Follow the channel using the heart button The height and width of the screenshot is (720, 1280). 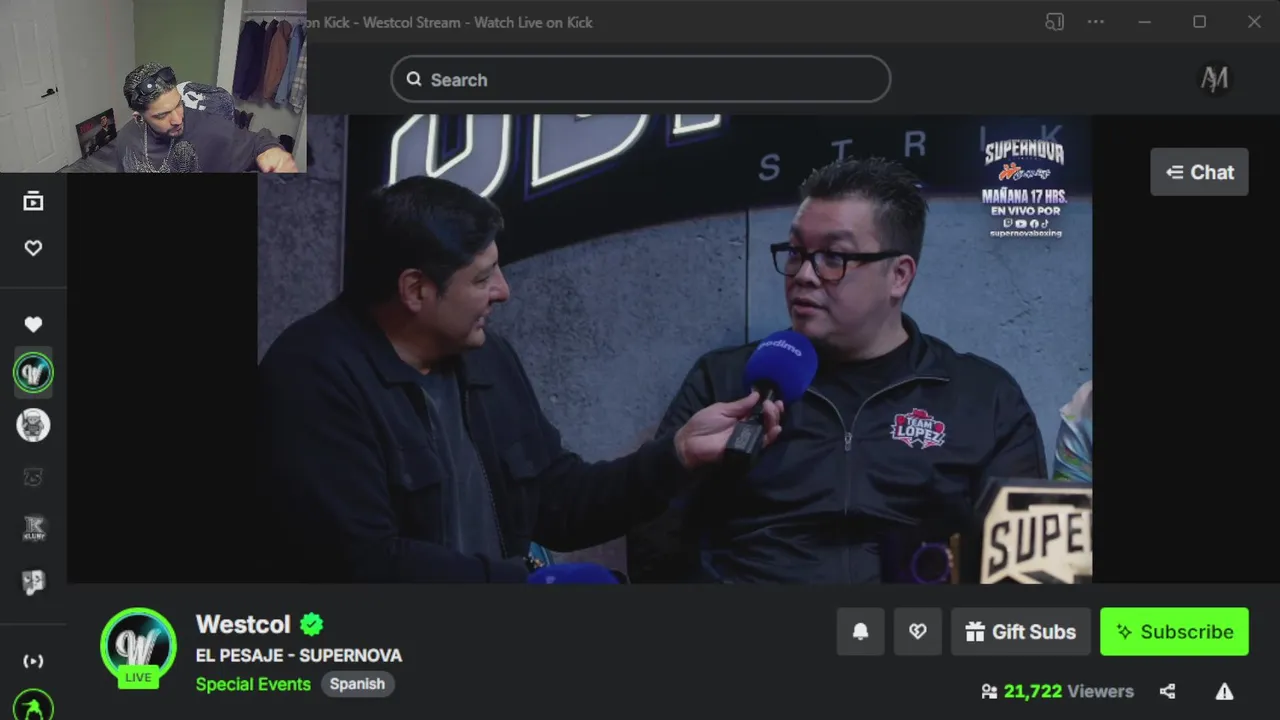[x=917, y=632]
